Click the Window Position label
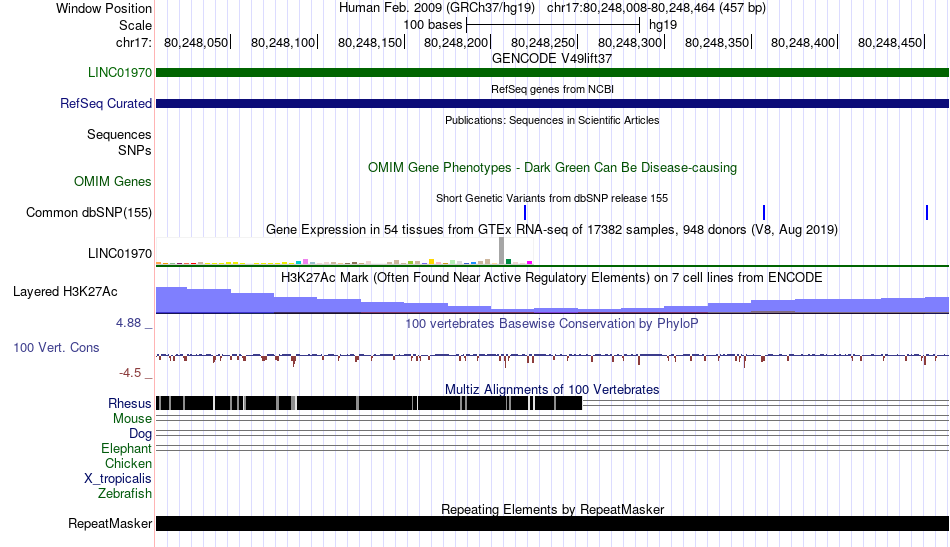950x547 pixels. click(104, 8)
